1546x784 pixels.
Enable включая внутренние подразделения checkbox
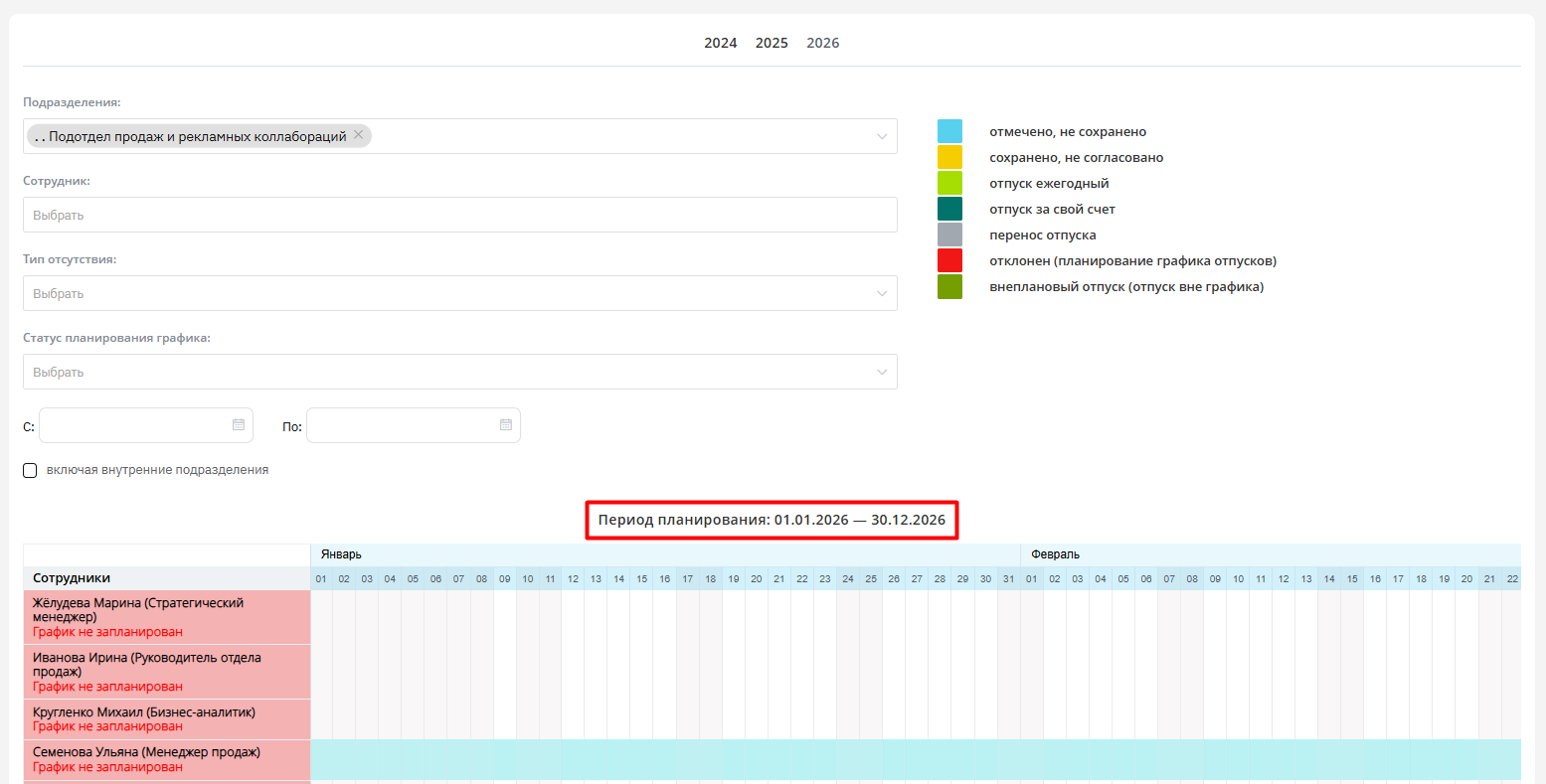[30, 470]
